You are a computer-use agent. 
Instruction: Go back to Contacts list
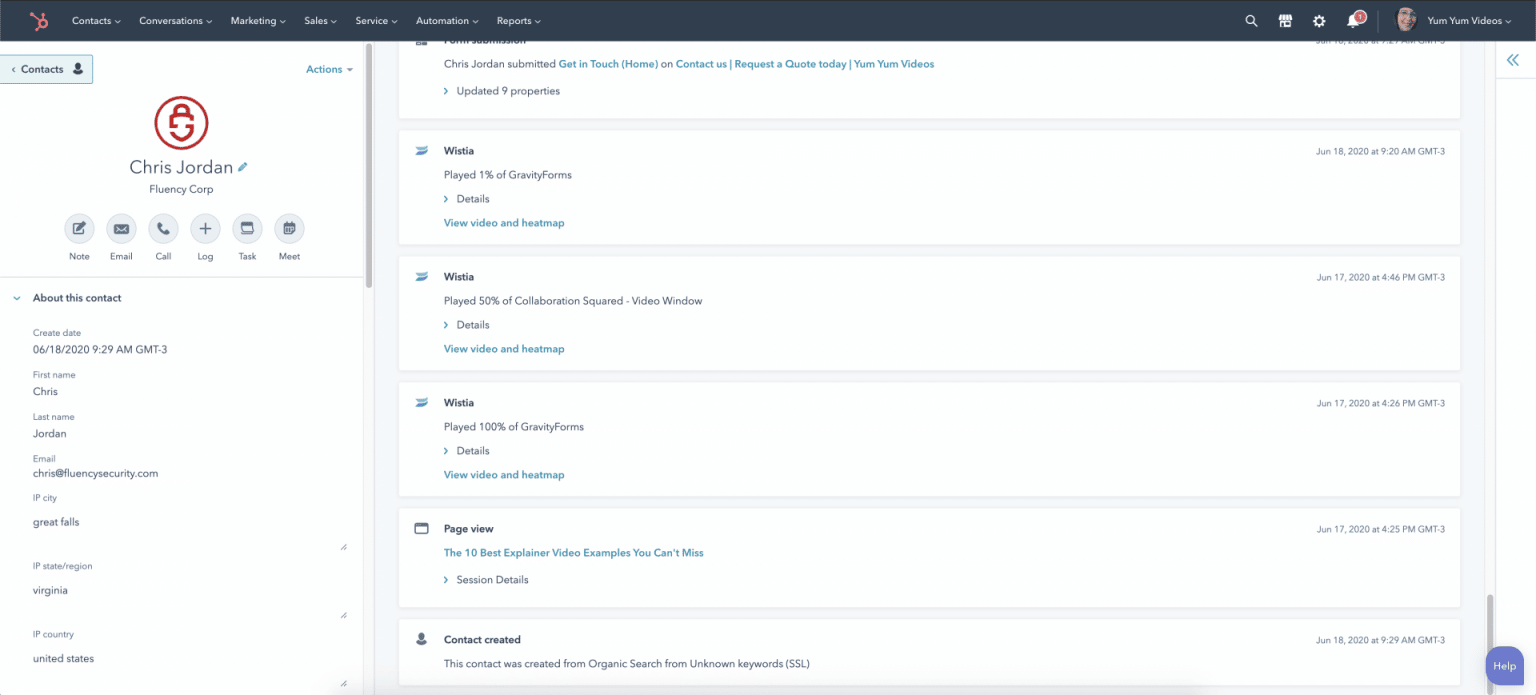click(x=46, y=69)
